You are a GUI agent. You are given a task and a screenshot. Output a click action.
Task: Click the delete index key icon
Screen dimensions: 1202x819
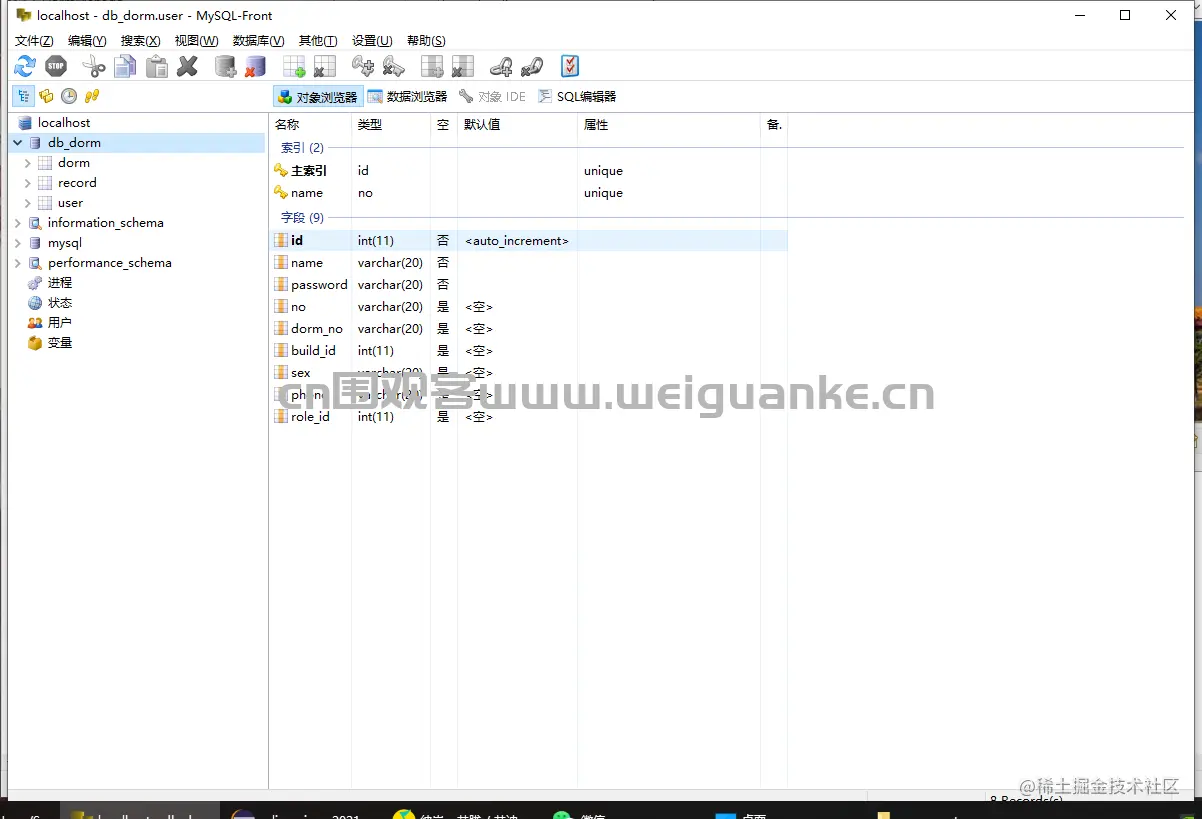pos(394,67)
